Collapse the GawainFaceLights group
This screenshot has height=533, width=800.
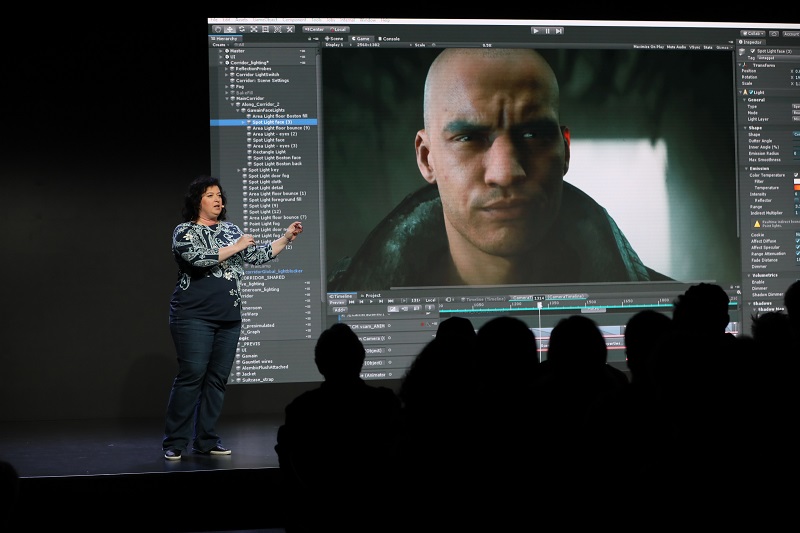pyautogui.click(x=238, y=110)
